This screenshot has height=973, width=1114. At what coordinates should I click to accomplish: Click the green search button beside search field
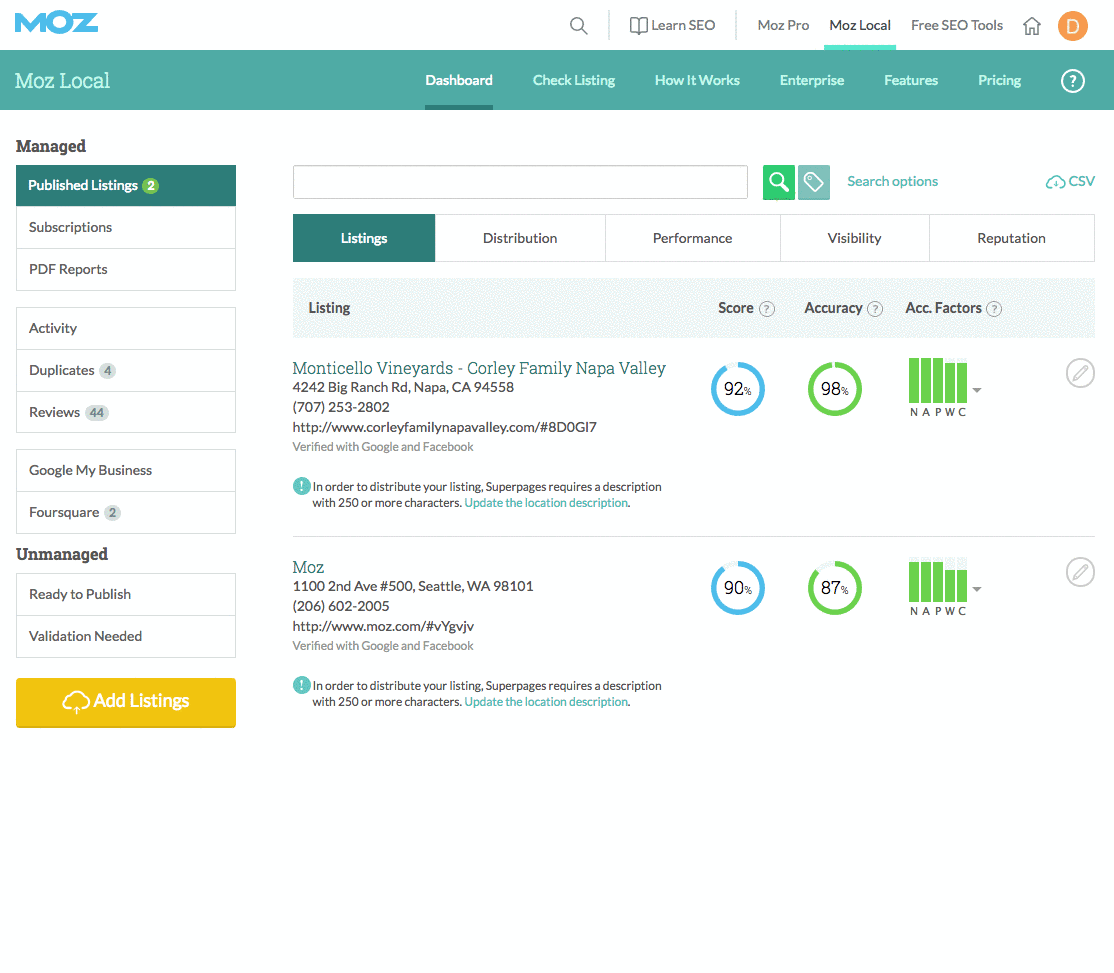[x=779, y=183]
